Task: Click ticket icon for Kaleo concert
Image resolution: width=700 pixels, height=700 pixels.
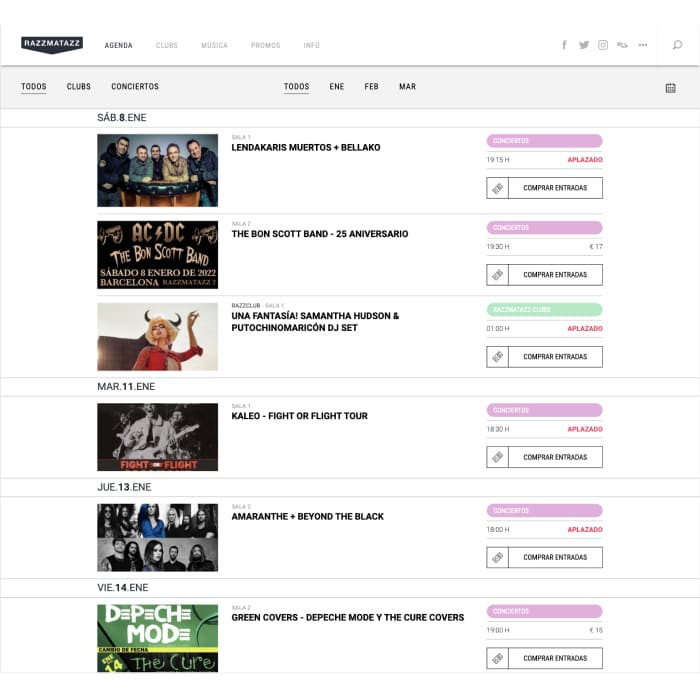Action: (497, 457)
